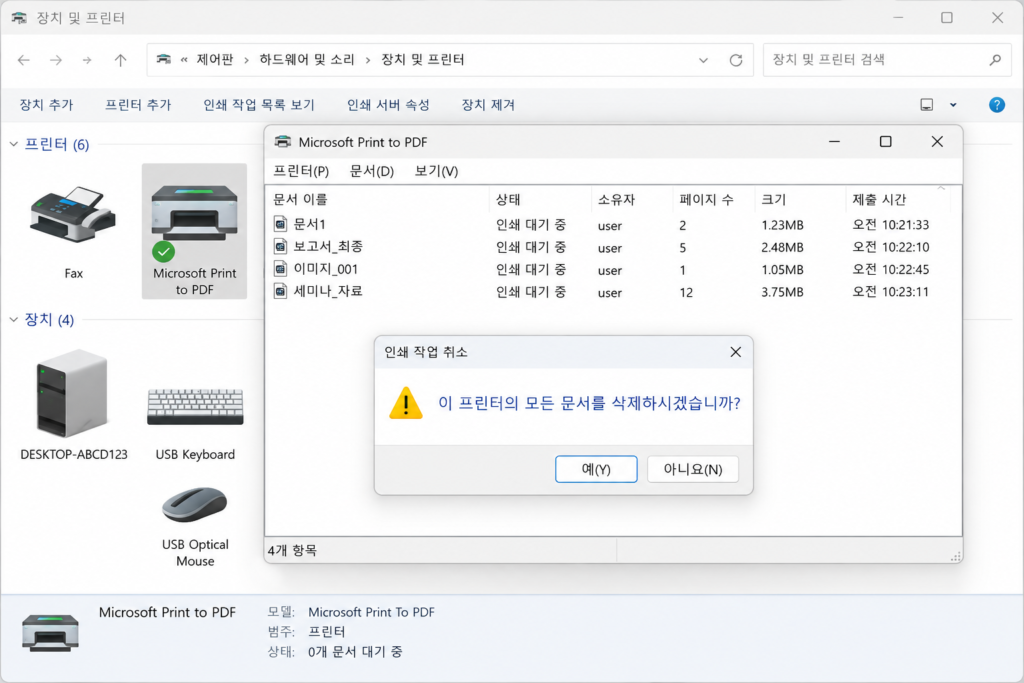Click 프린터 추가 toolbar command
The width and height of the screenshot is (1024, 683).
[138, 104]
